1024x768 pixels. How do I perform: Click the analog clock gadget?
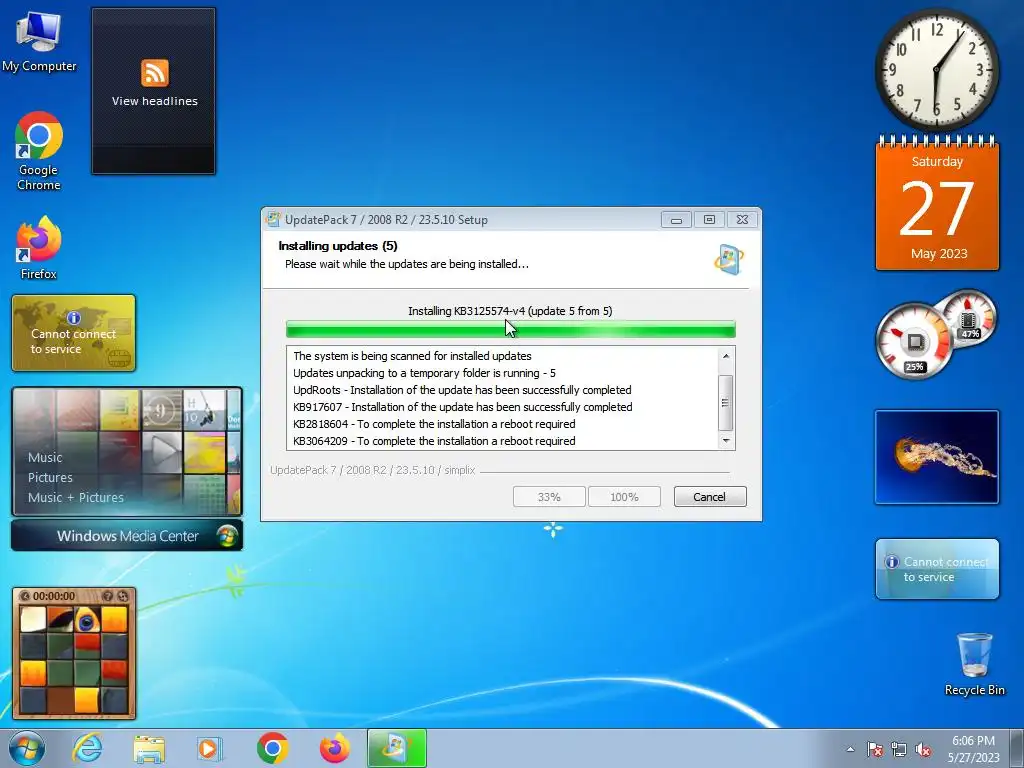pos(936,69)
